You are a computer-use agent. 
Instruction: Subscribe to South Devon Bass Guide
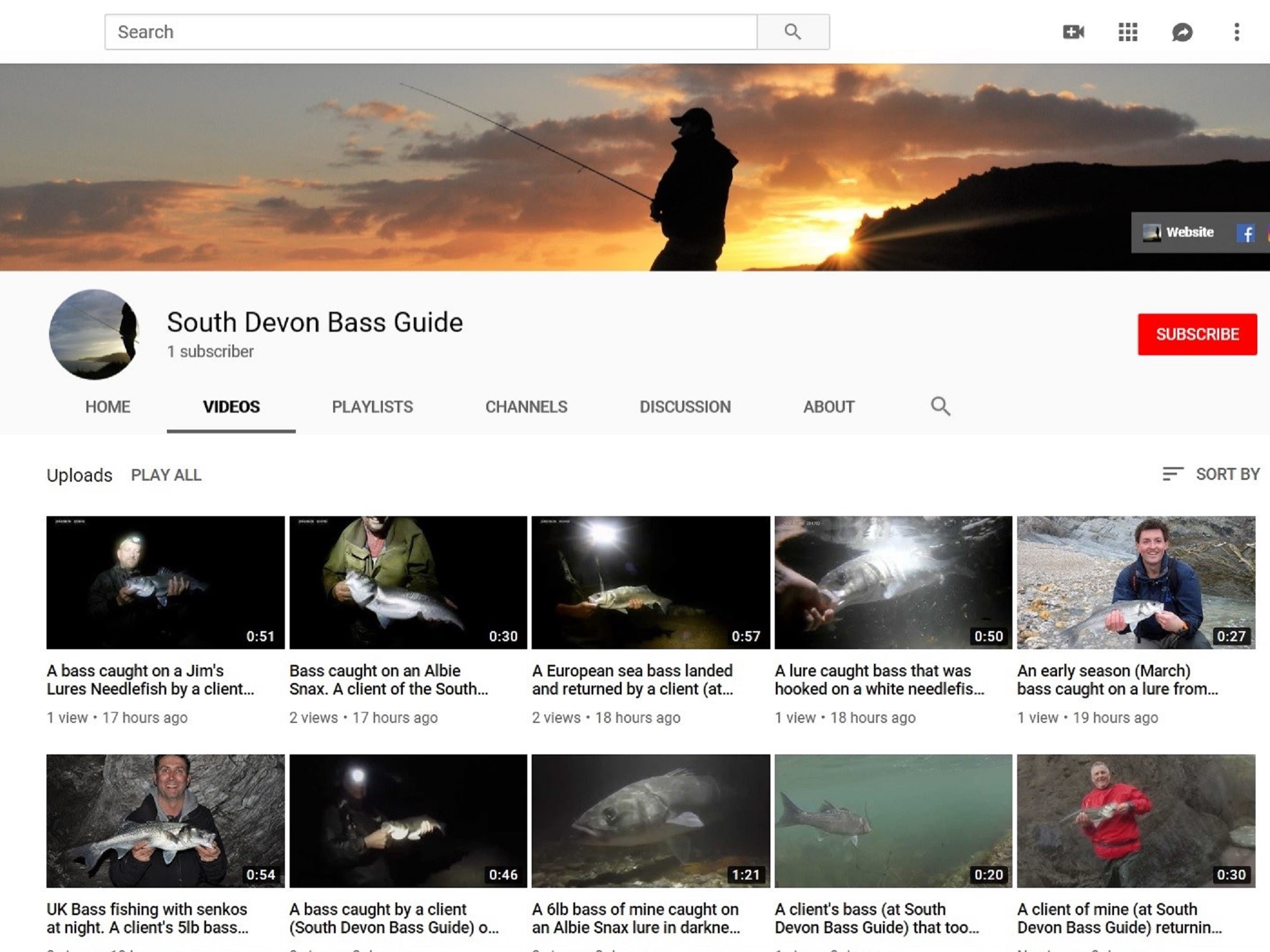tap(1196, 334)
